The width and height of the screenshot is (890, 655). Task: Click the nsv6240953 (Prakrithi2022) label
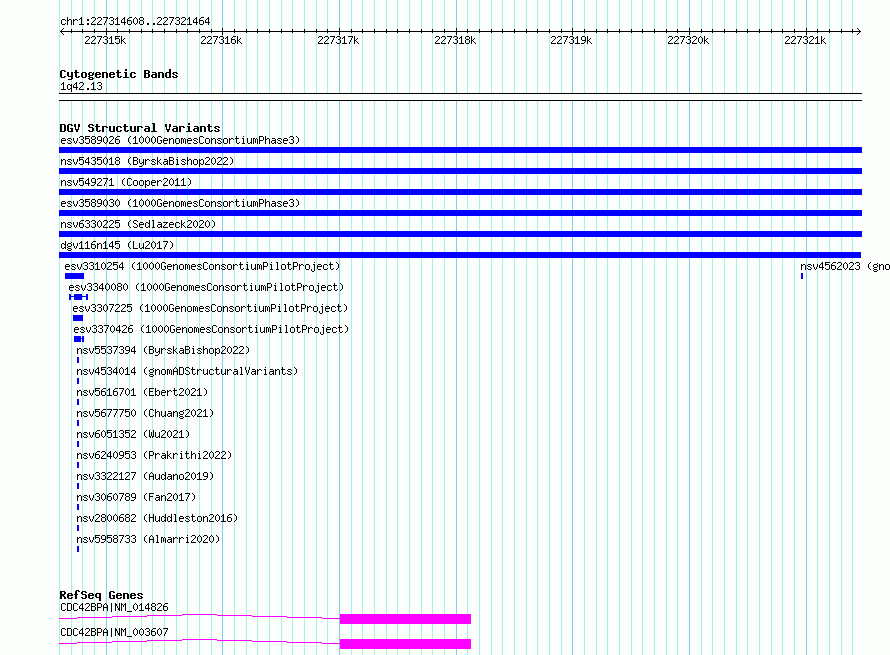154,455
